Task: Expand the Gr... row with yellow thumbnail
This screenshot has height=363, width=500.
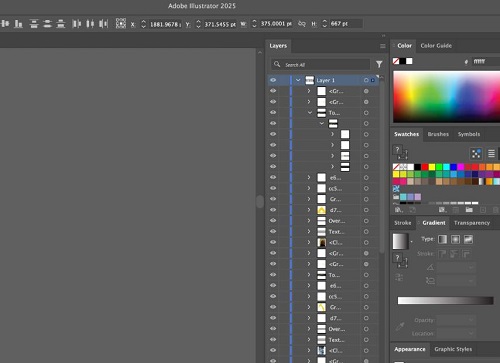Action: tap(309, 307)
